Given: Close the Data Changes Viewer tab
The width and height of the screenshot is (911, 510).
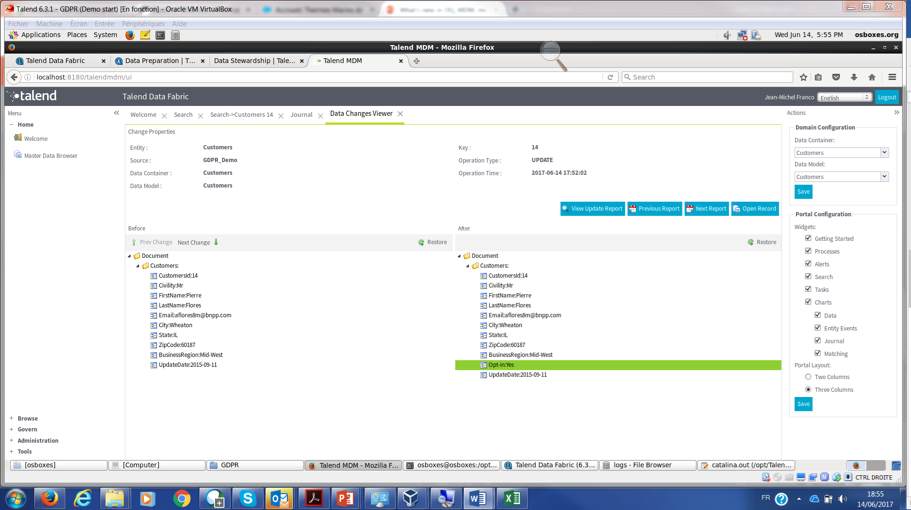Looking at the screenshot, I should pos(400,114).
